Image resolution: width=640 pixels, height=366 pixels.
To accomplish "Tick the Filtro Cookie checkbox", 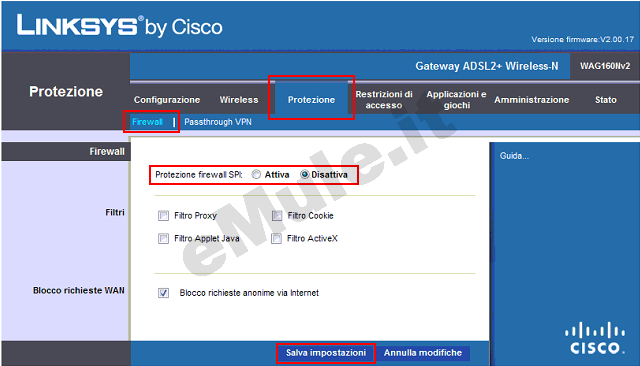I will (277, 215).
